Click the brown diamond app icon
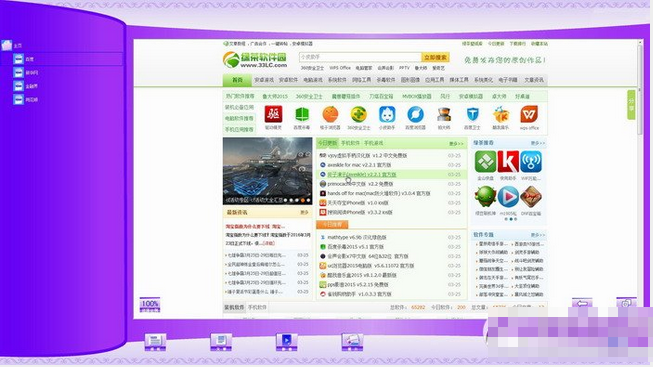The height and width of the screenshot is (367, 653). coord(531,197)
